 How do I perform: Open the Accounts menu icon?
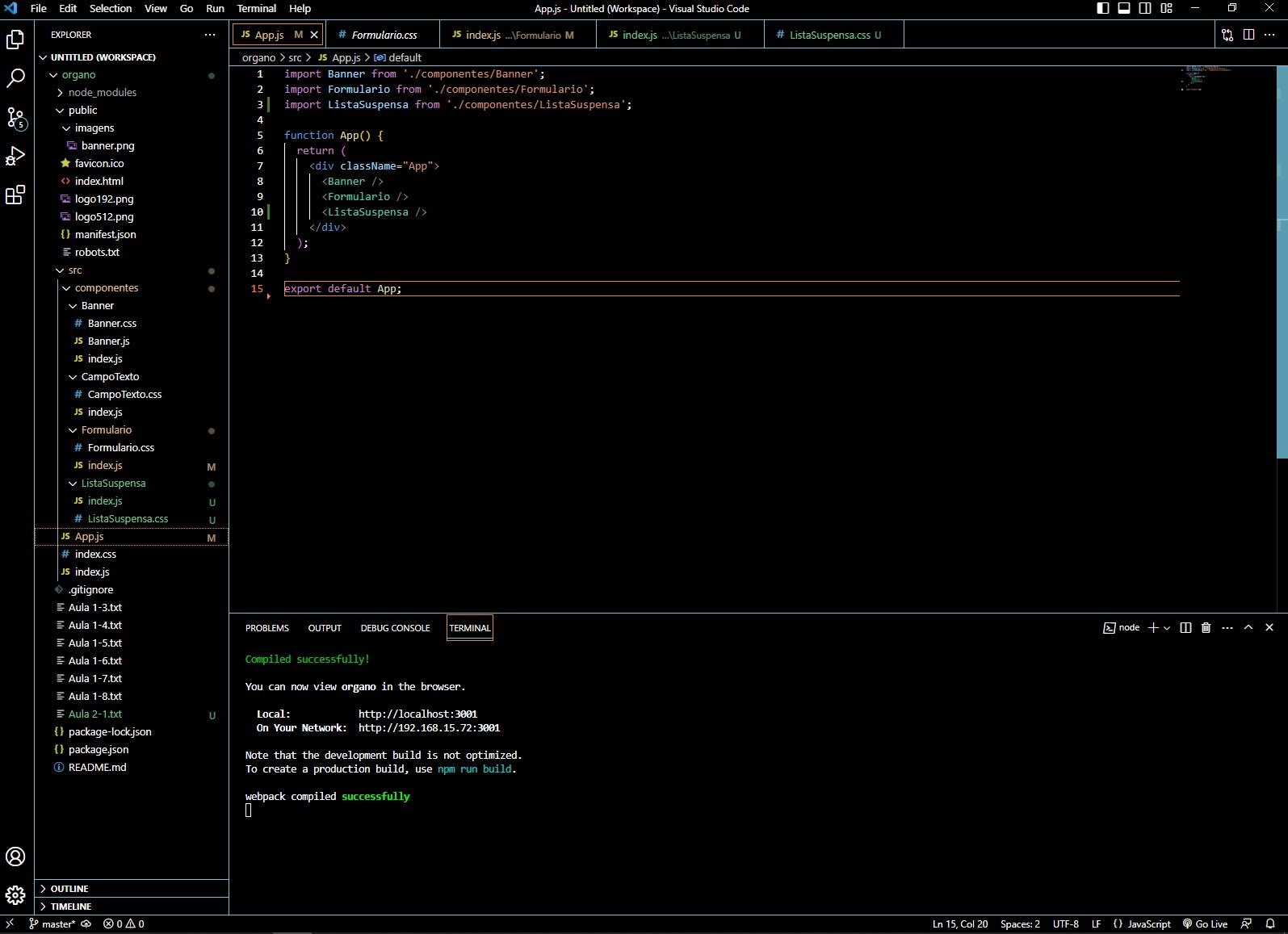(15, 857)
